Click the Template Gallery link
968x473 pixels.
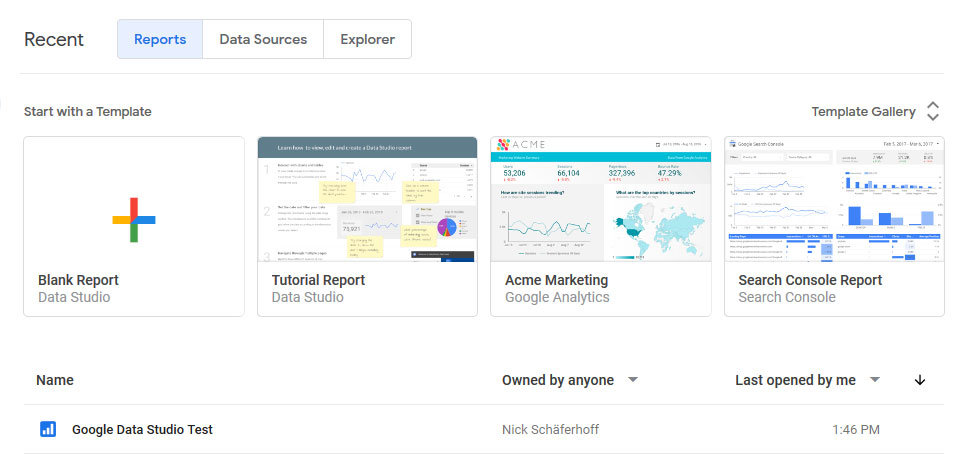863,112
